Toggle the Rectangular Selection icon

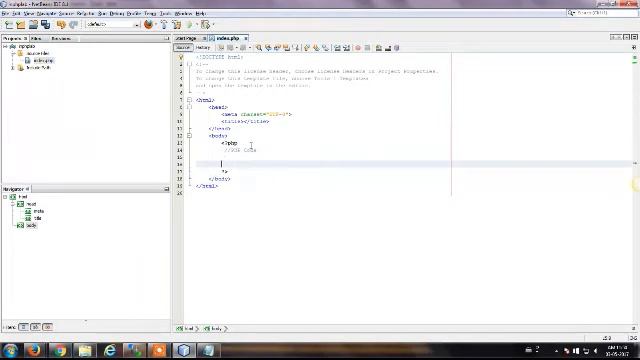tap(296, 48)
